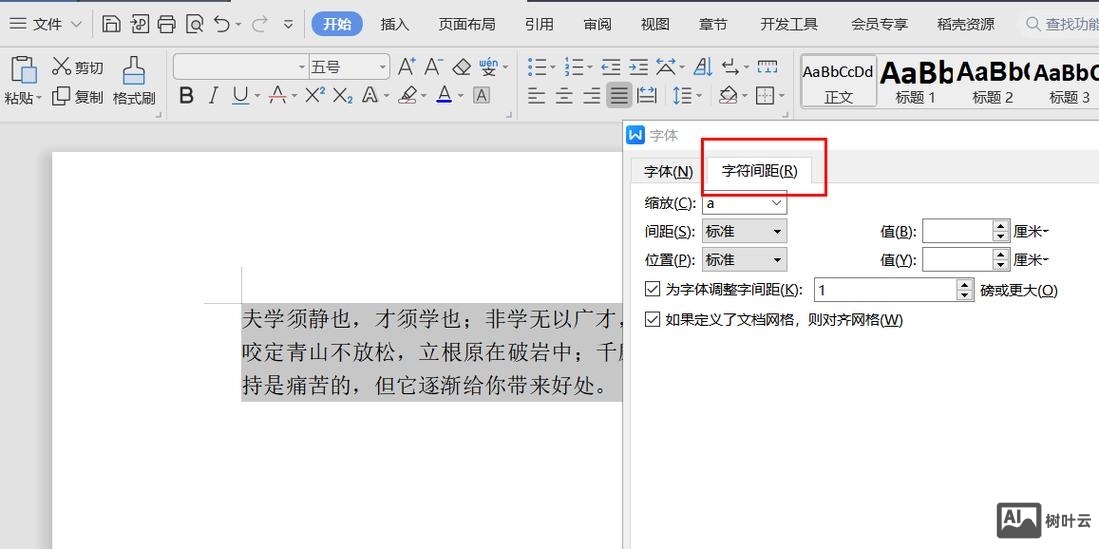Click the increase indent icon
1099x549 pixels.
(639, 67)
